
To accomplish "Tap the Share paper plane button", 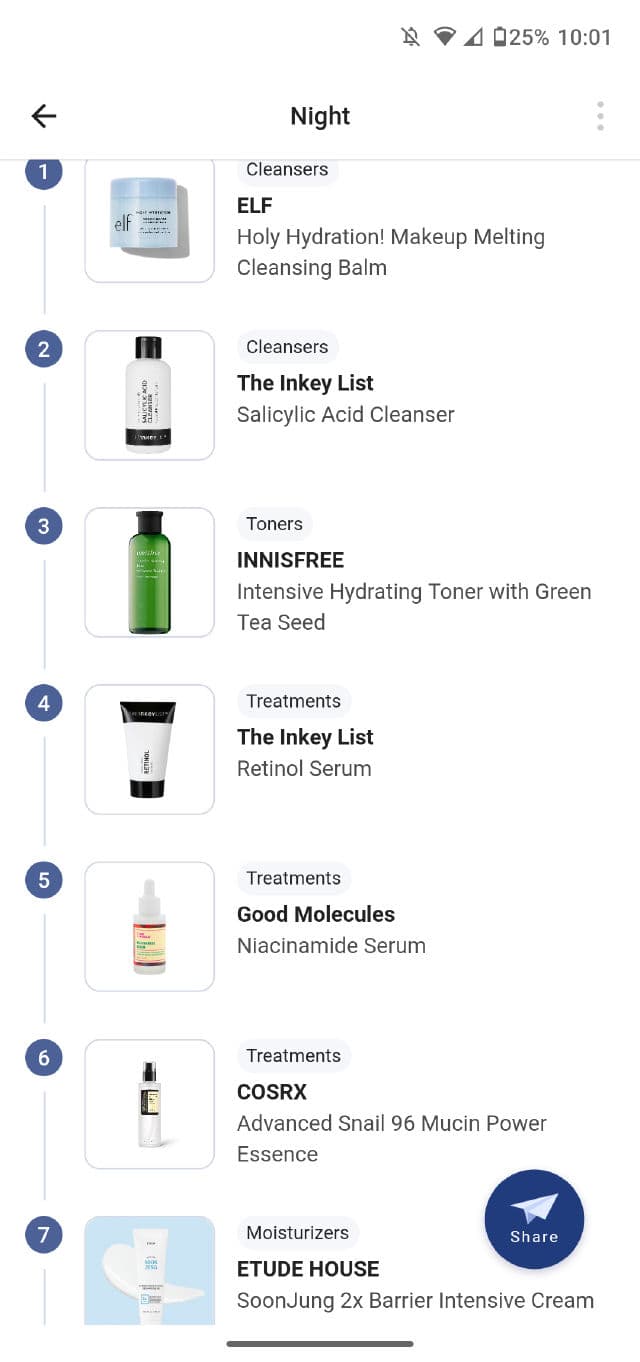I will point(534,1219).
